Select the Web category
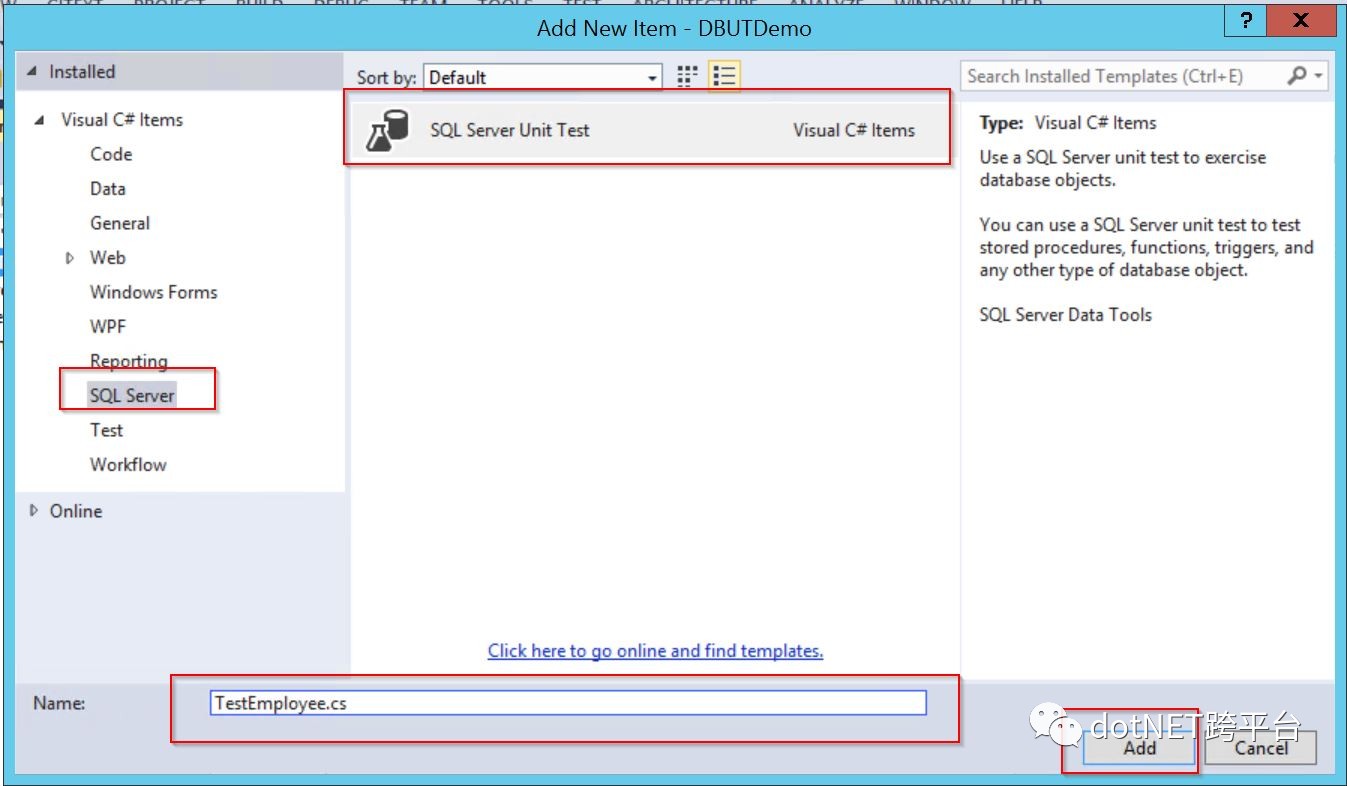This screenshot has width=1347, height=786. (x=108, y=258)
